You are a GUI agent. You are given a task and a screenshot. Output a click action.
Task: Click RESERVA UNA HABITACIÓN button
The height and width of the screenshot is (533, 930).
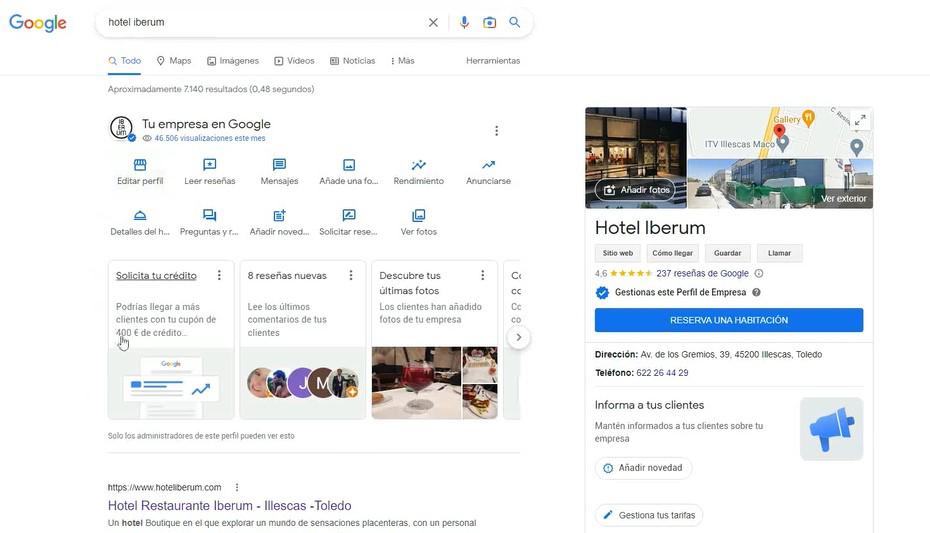coord(729,320)
